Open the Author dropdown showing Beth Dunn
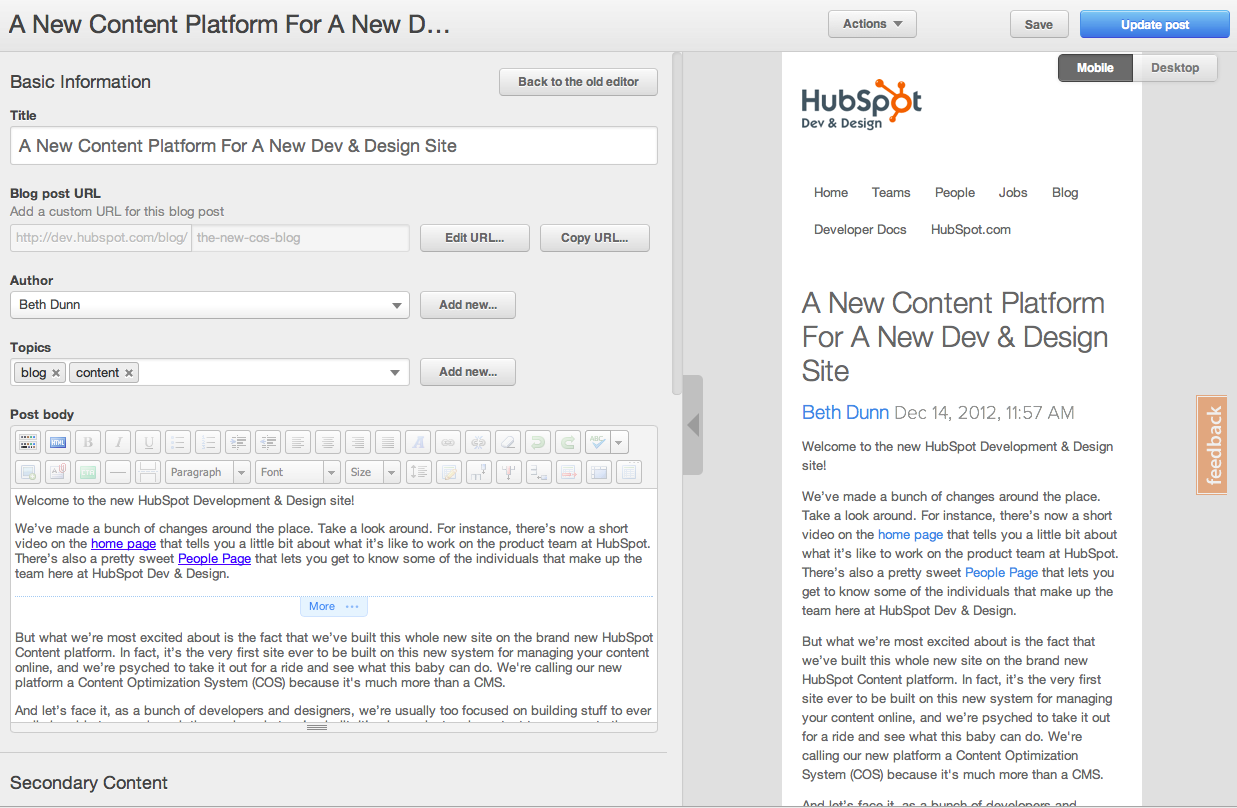1237x808 pixels. pos(210,305)
